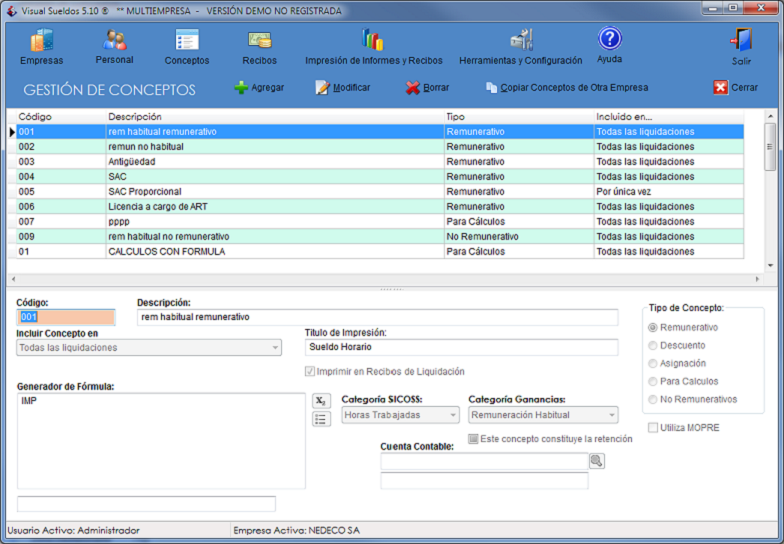Click the Cuenta Contable search magnifier icon
784x544 pixels.
click(597, 461)
